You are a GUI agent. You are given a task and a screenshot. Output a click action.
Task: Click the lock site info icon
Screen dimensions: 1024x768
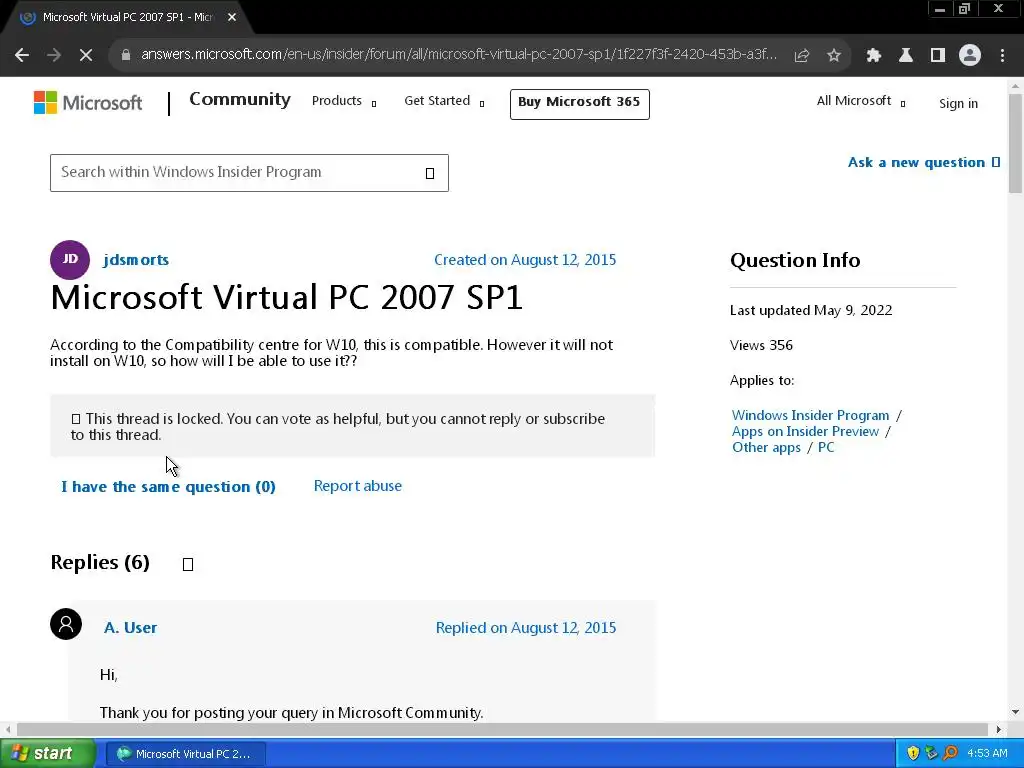(126, 55)
